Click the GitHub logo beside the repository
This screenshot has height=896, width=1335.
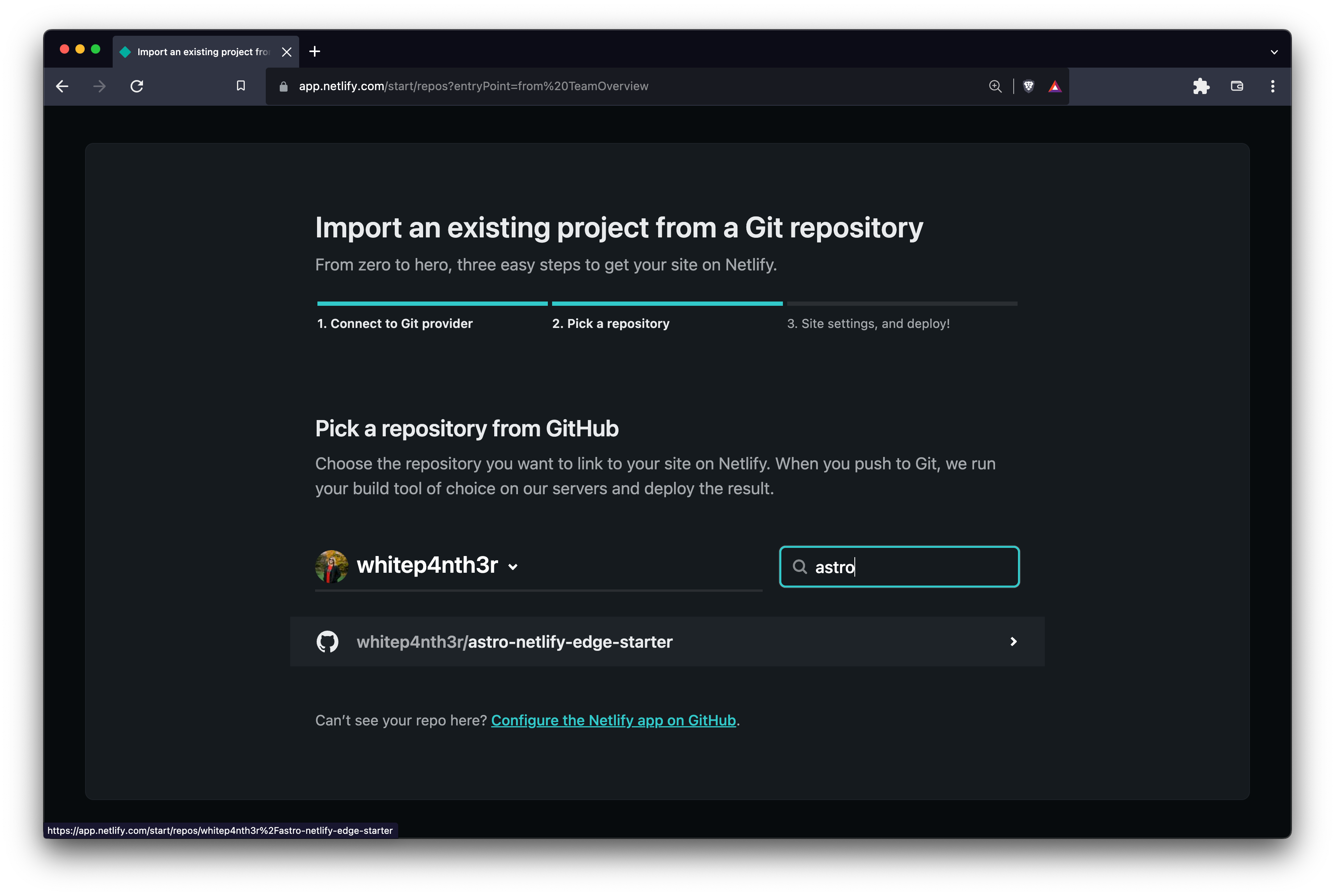pyautogui.click(x=327, y=642)
